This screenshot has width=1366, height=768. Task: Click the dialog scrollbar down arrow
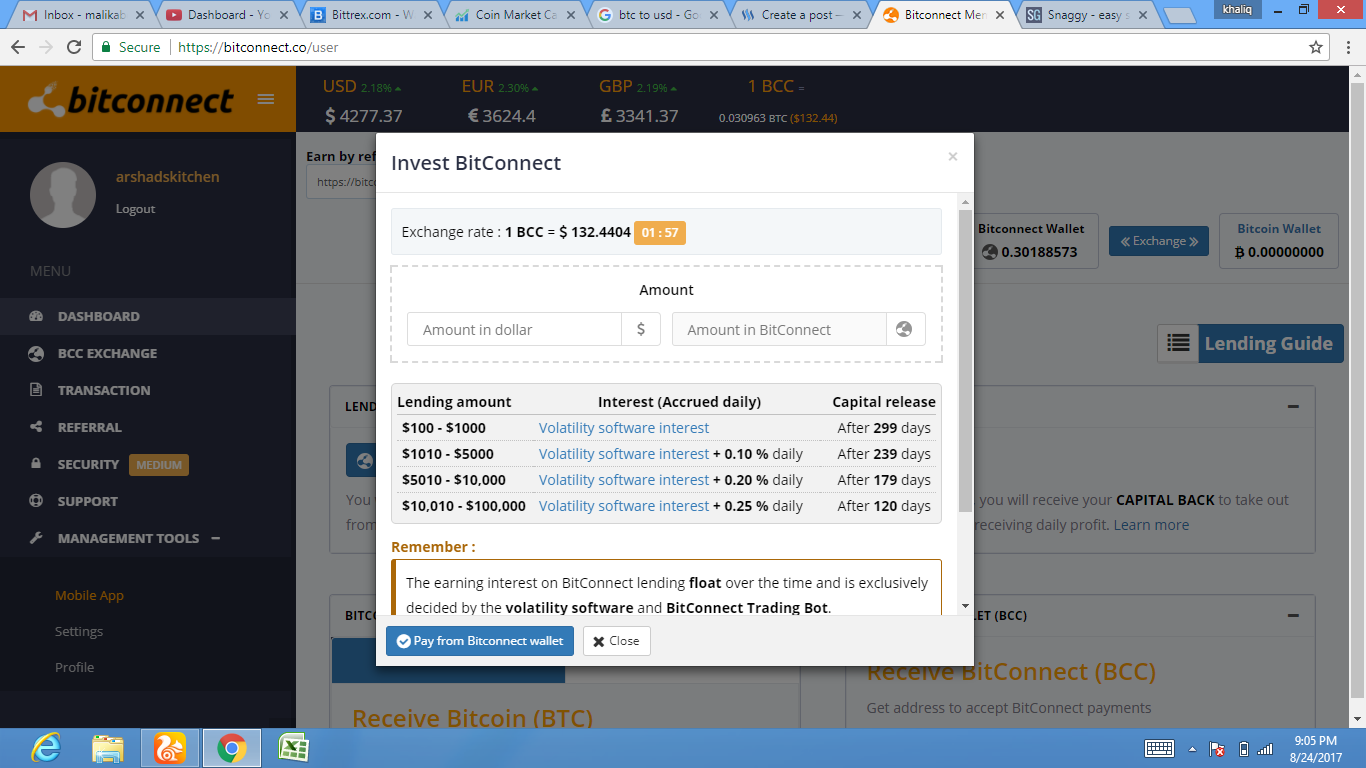[x=965, y=606]
